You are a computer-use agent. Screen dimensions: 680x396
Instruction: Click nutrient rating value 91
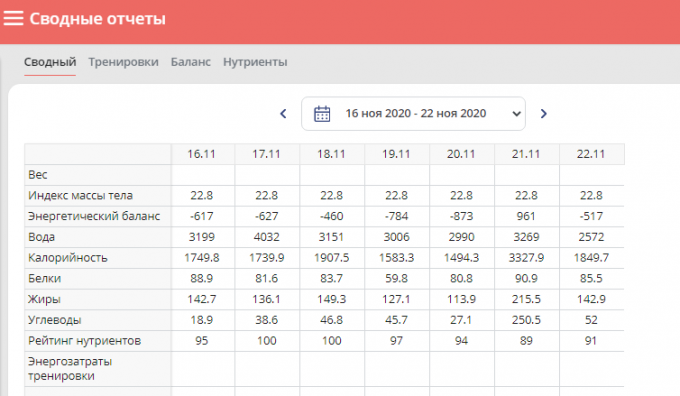tap(591, 340)
